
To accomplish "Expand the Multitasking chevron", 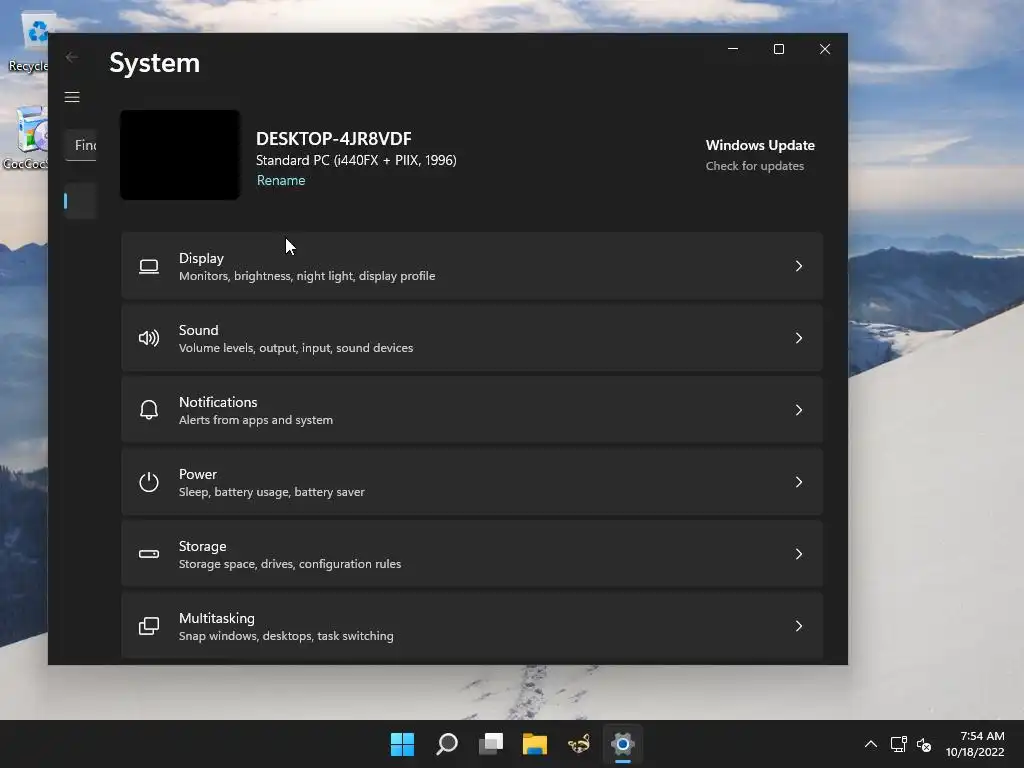I will point(799,626).
